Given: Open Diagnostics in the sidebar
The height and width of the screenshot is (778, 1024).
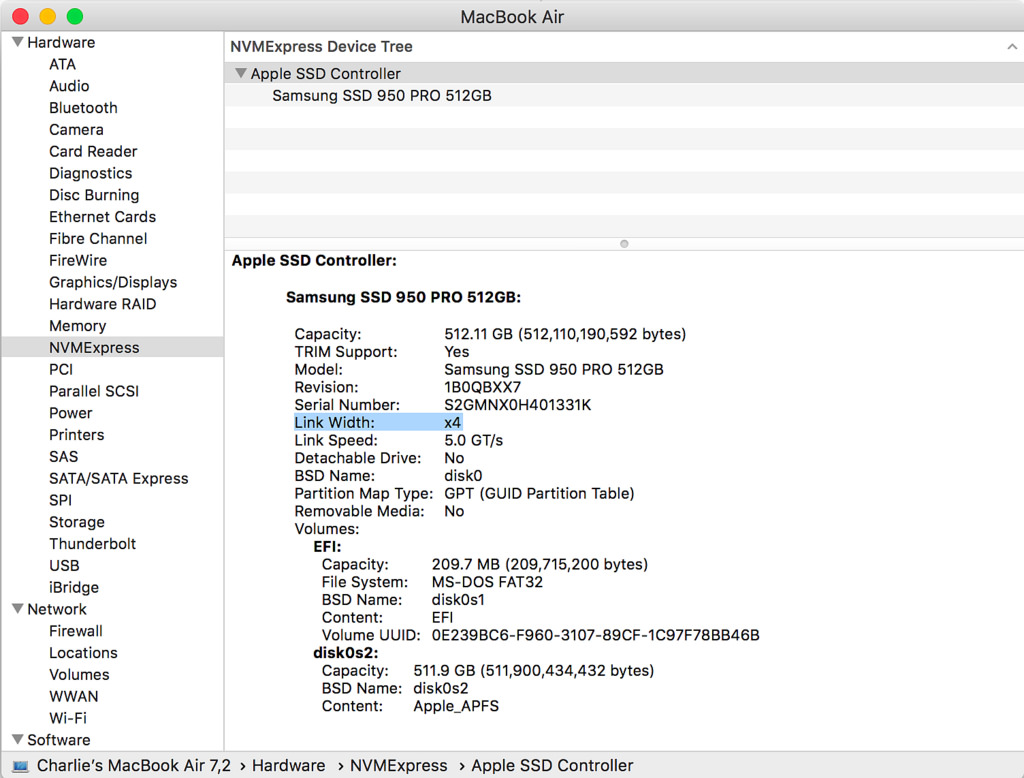Looking at the screenshot, I should click(x=91, y=173).
